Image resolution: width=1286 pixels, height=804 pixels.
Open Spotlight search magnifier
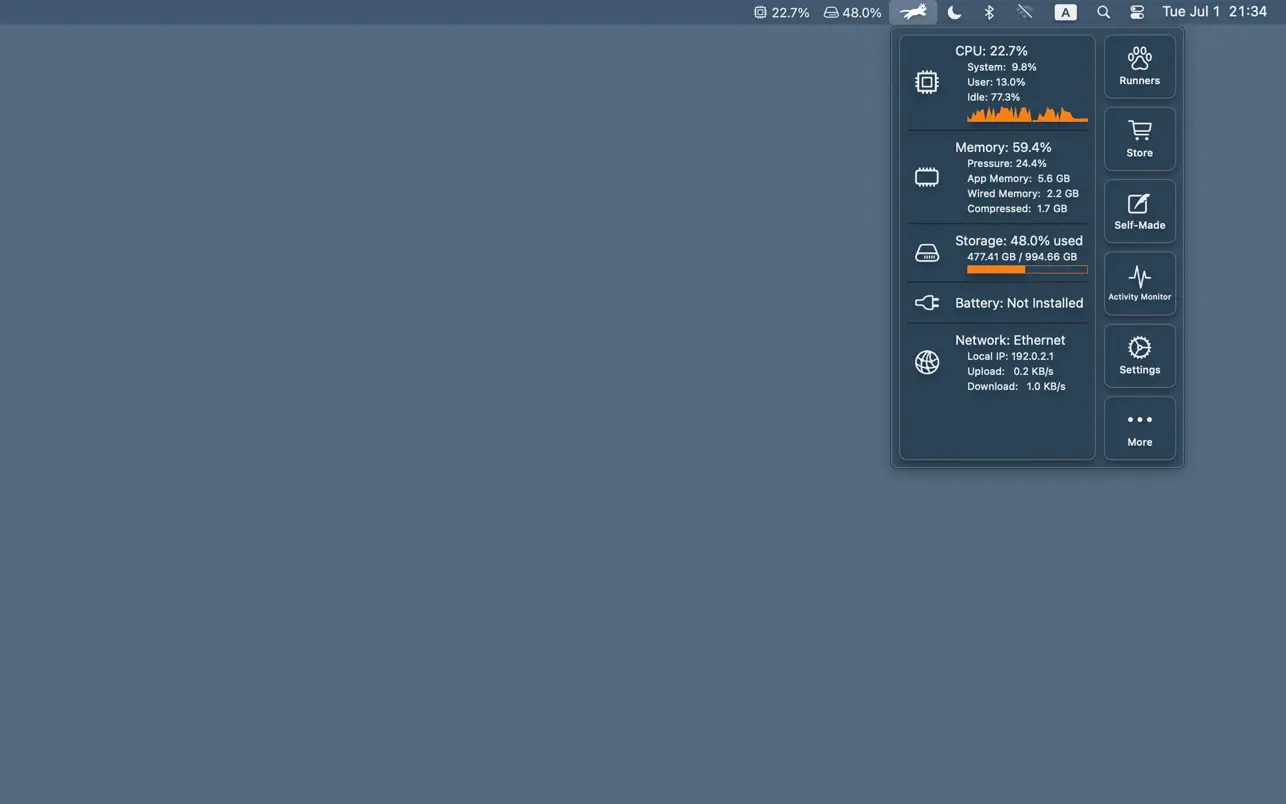coord(1103,12)
